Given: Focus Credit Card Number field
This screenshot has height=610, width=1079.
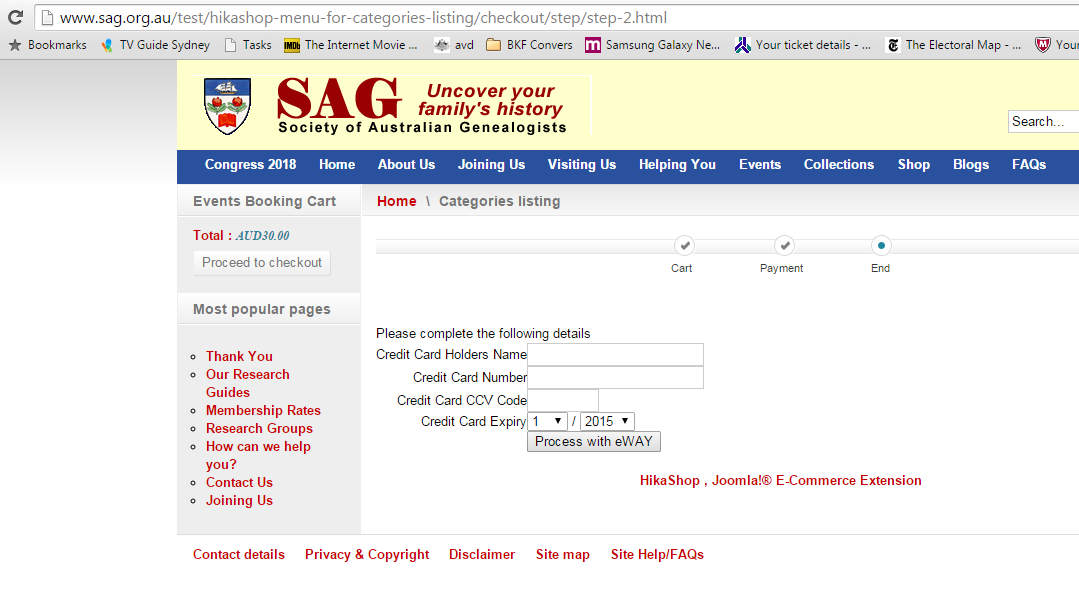Looking at the screenshot, I should [615, 377].
